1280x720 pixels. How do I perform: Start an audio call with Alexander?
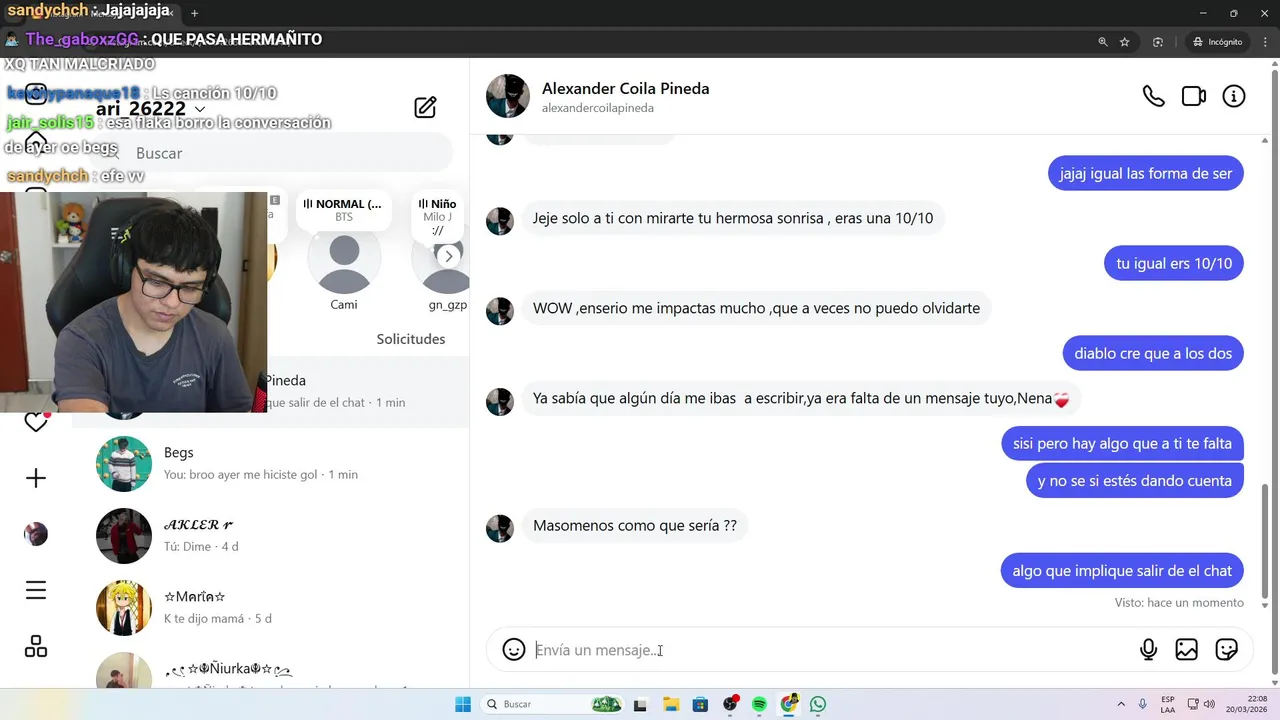[x=1153, y=96]
